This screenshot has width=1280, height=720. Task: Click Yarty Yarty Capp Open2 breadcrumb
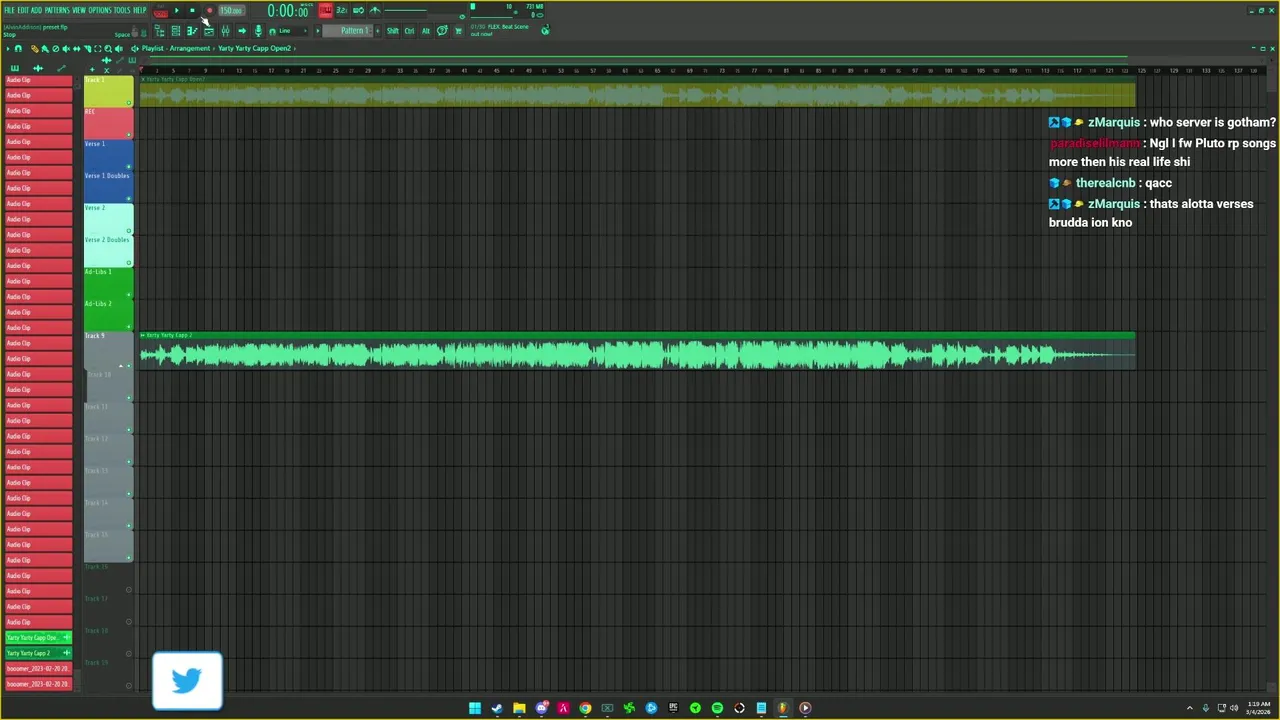255,48
